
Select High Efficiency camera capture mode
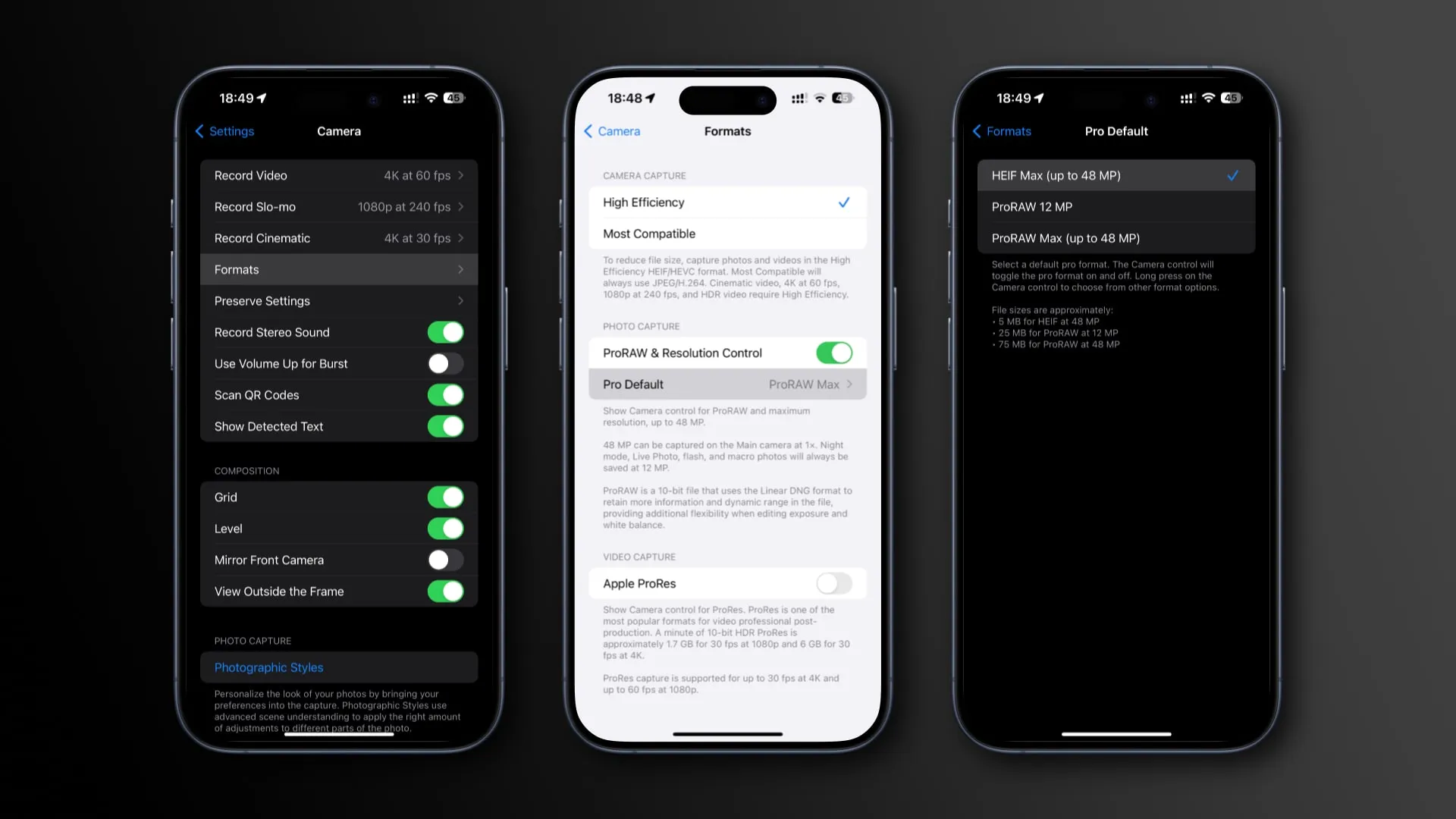pyautogui.click(x=727, y=201)
